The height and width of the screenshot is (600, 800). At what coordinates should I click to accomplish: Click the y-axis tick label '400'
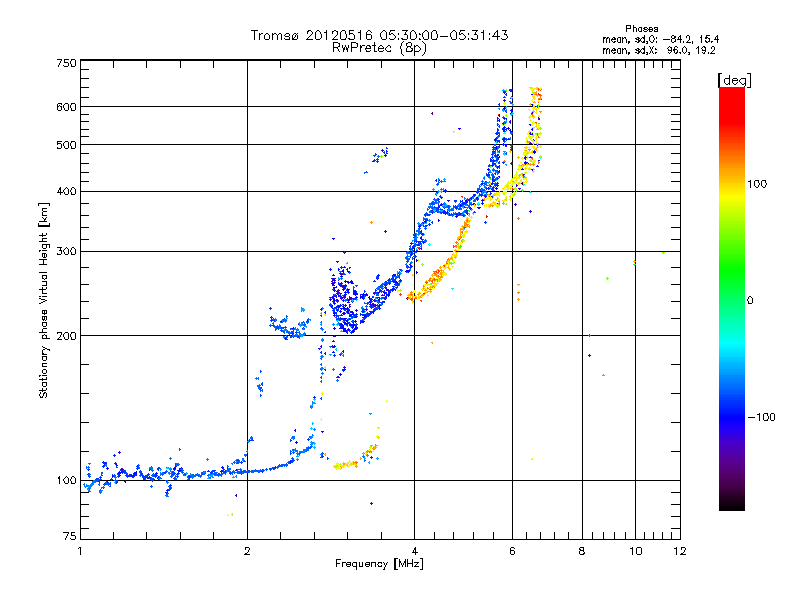[x=66, y=191]
